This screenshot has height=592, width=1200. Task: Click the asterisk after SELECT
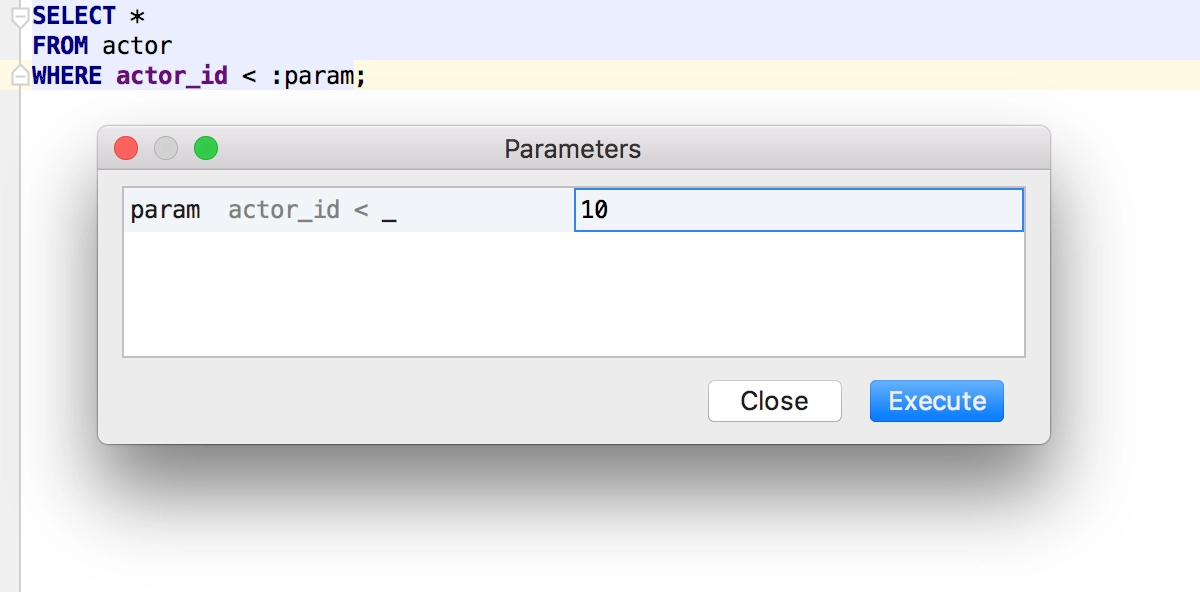pos(138,17)
